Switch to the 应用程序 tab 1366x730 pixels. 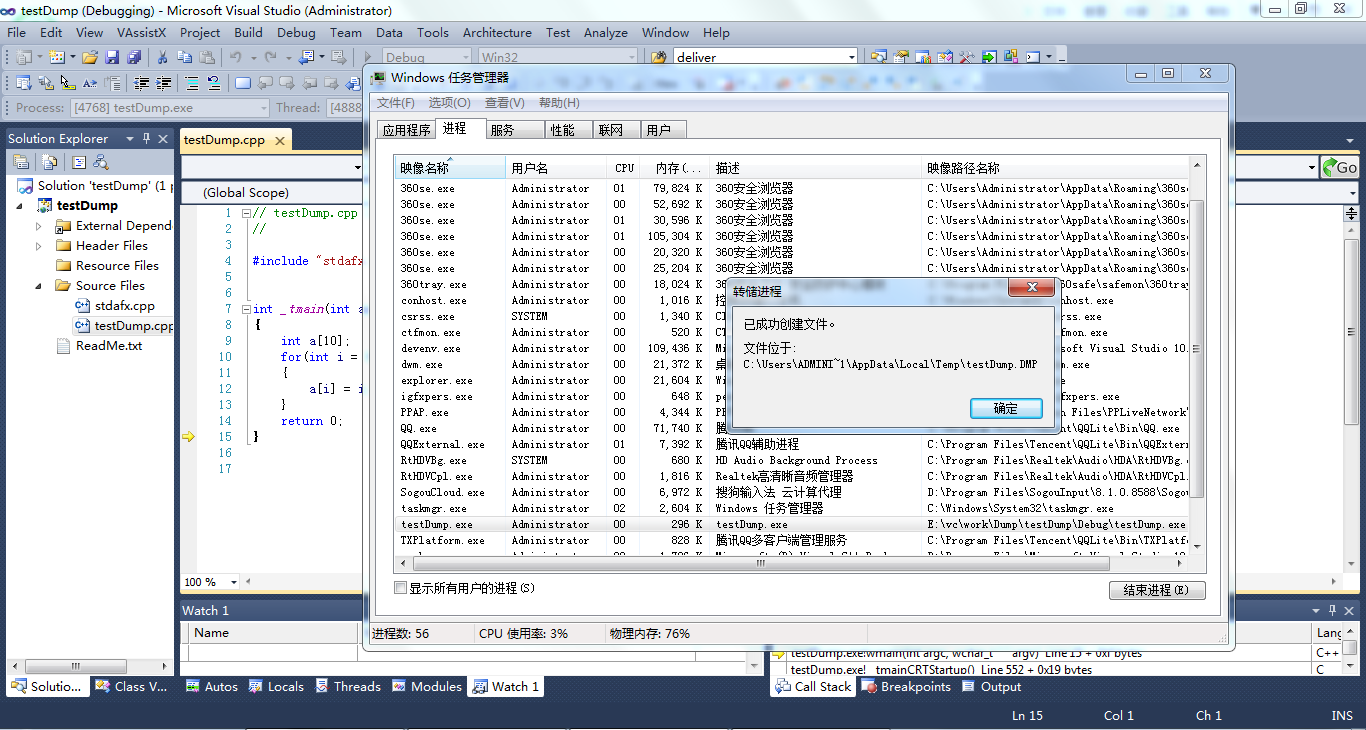[x=407, y=130]
